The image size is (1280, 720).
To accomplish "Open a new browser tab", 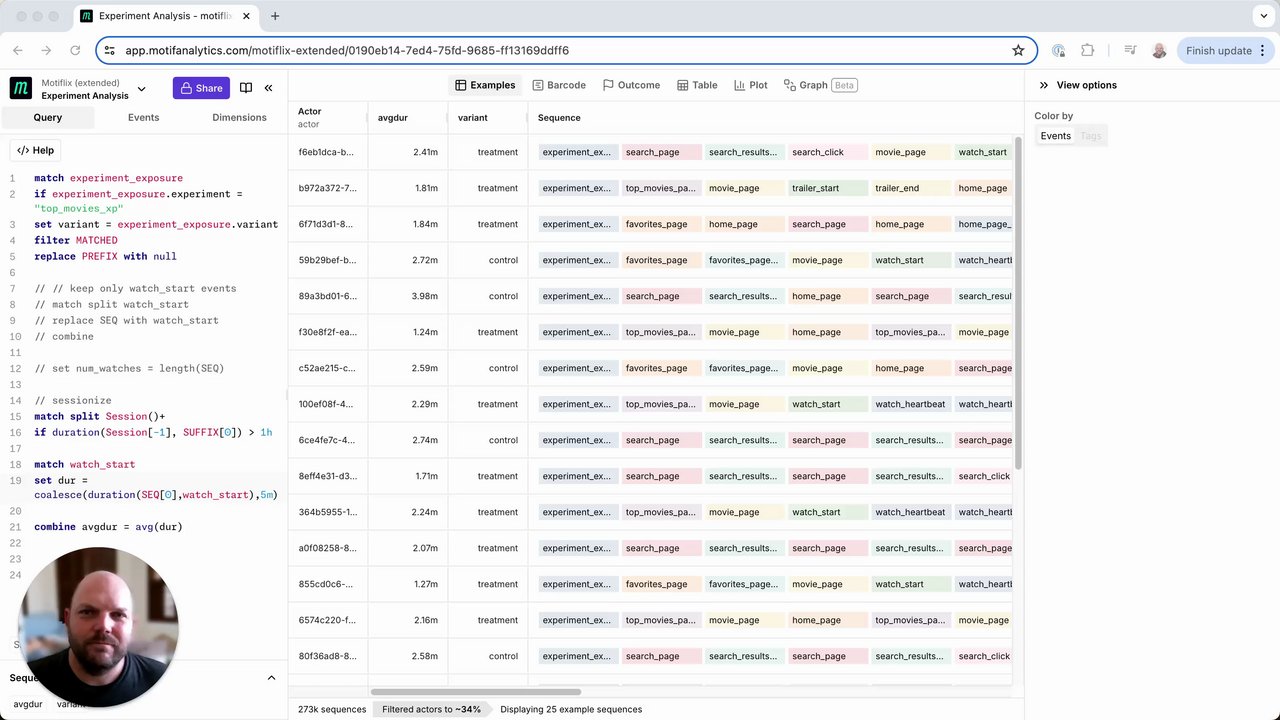I will pos(275,16).
